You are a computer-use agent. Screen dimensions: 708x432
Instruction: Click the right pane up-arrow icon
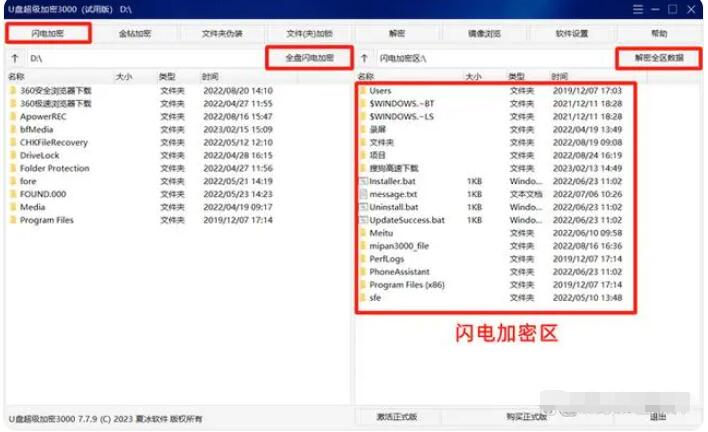point(364,58)
